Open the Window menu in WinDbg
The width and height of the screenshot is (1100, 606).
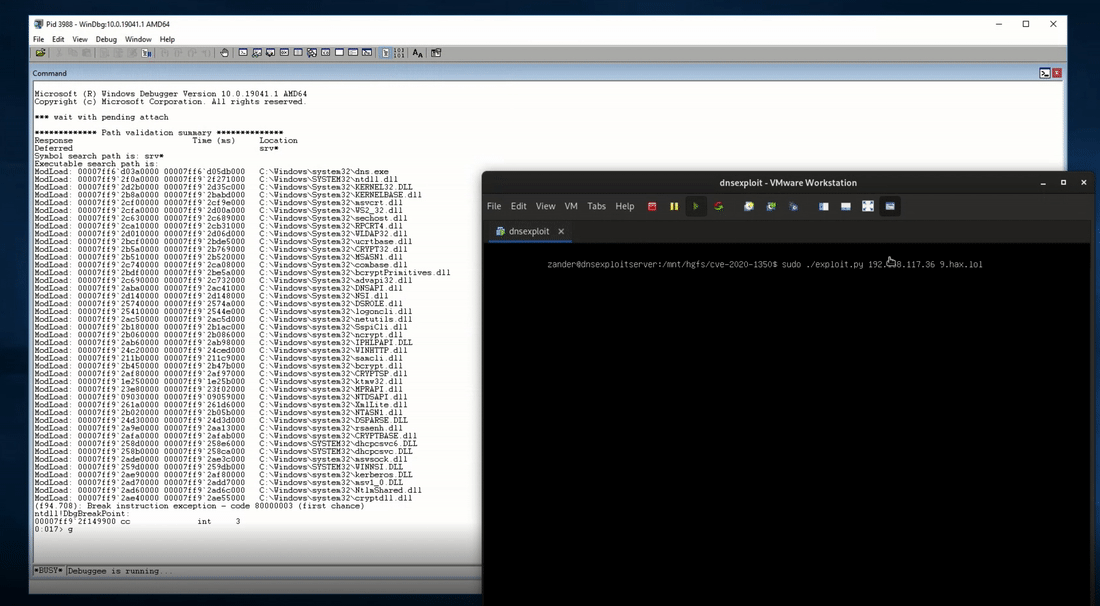138,39
